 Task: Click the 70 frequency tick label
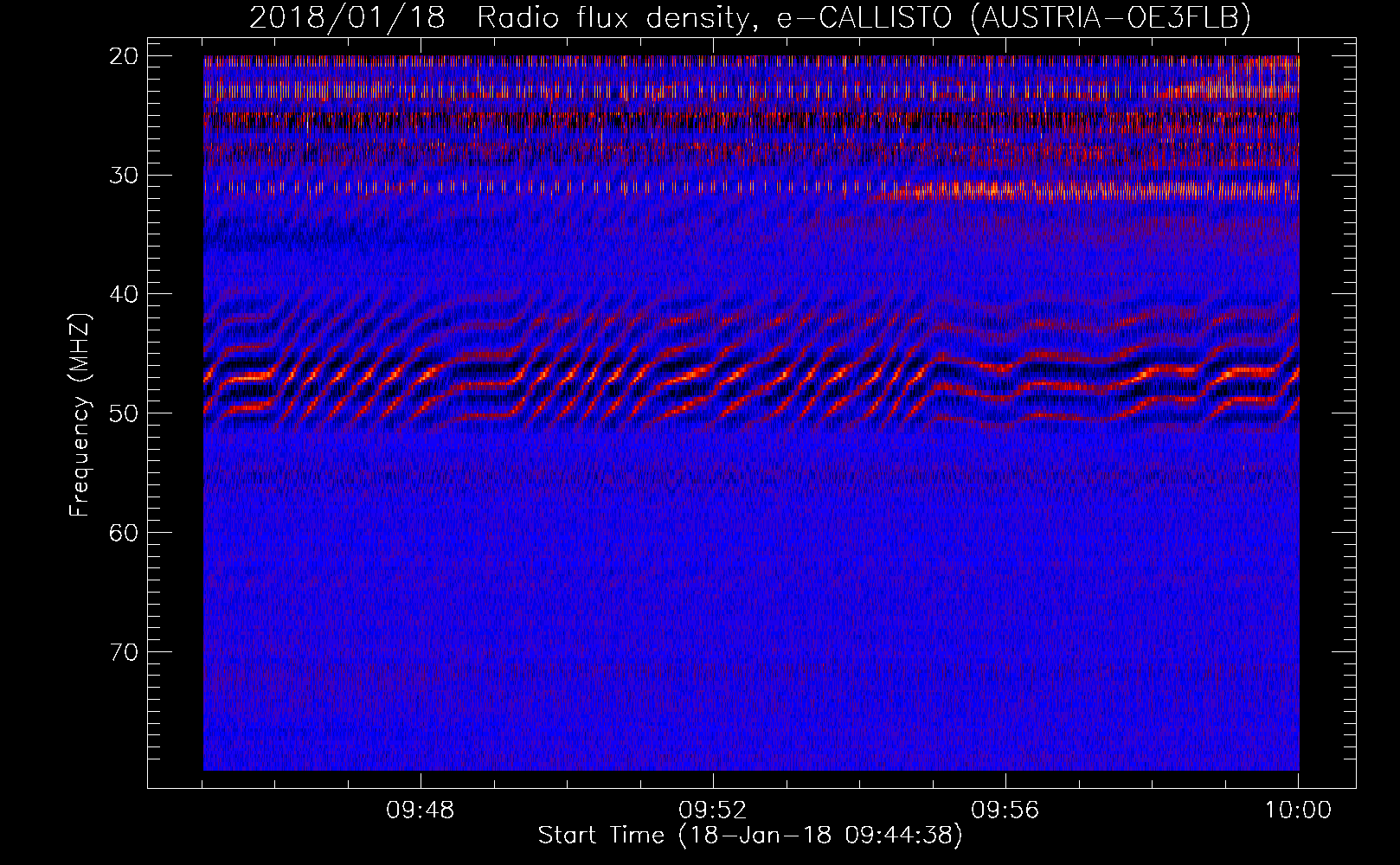point(125,651)
